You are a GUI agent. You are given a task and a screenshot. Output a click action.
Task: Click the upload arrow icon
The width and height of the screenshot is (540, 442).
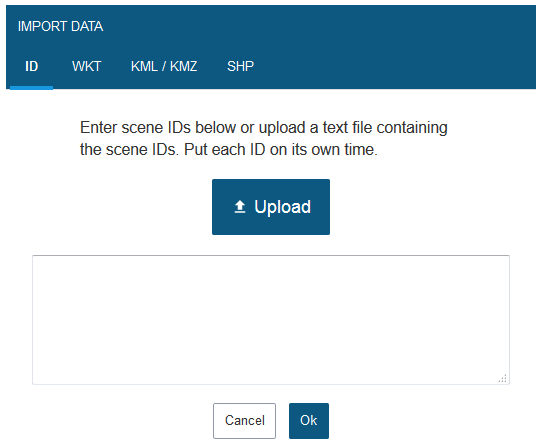[x=240, y=207]
